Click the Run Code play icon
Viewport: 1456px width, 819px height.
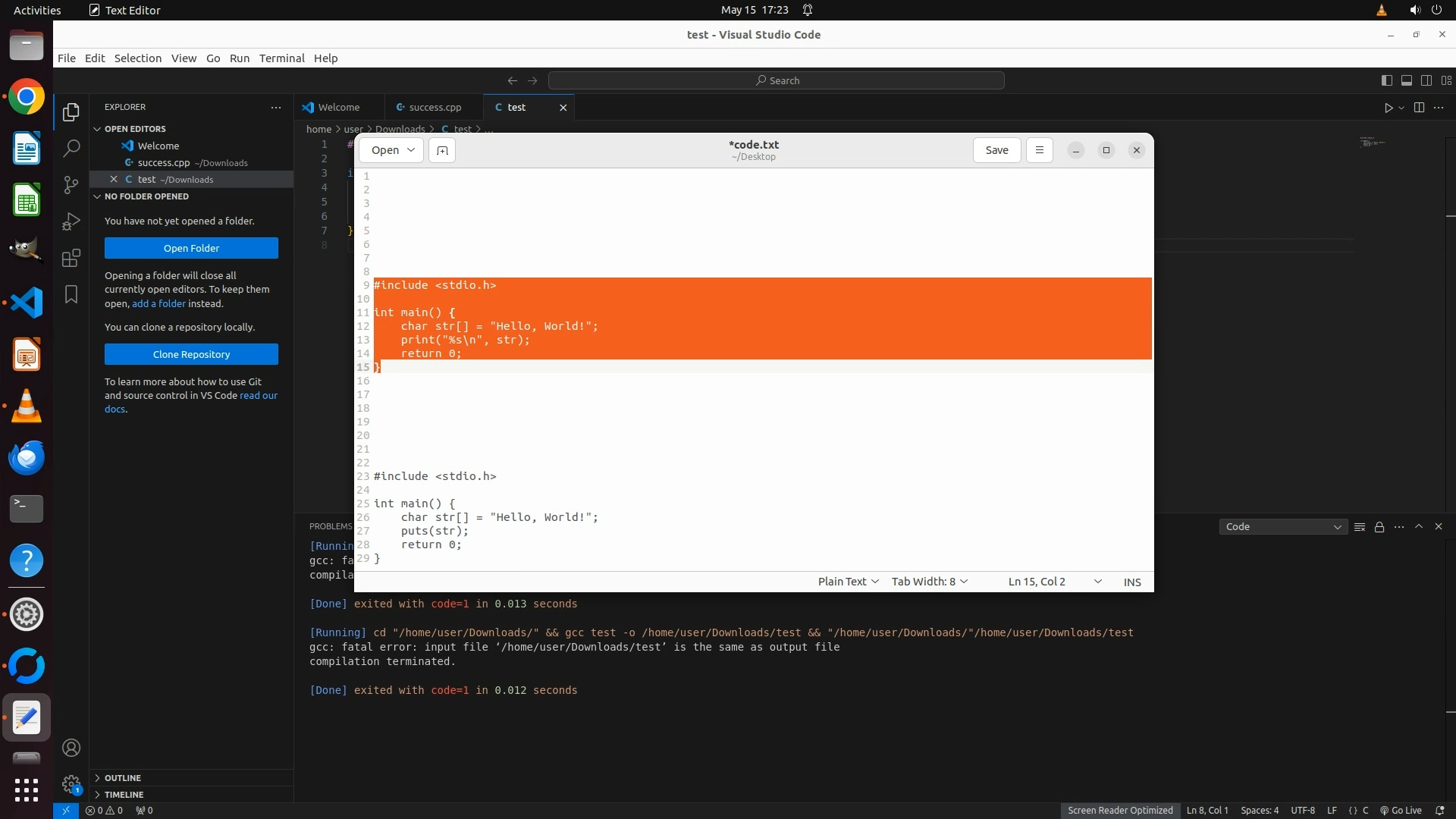click(x=1389, y=108)
